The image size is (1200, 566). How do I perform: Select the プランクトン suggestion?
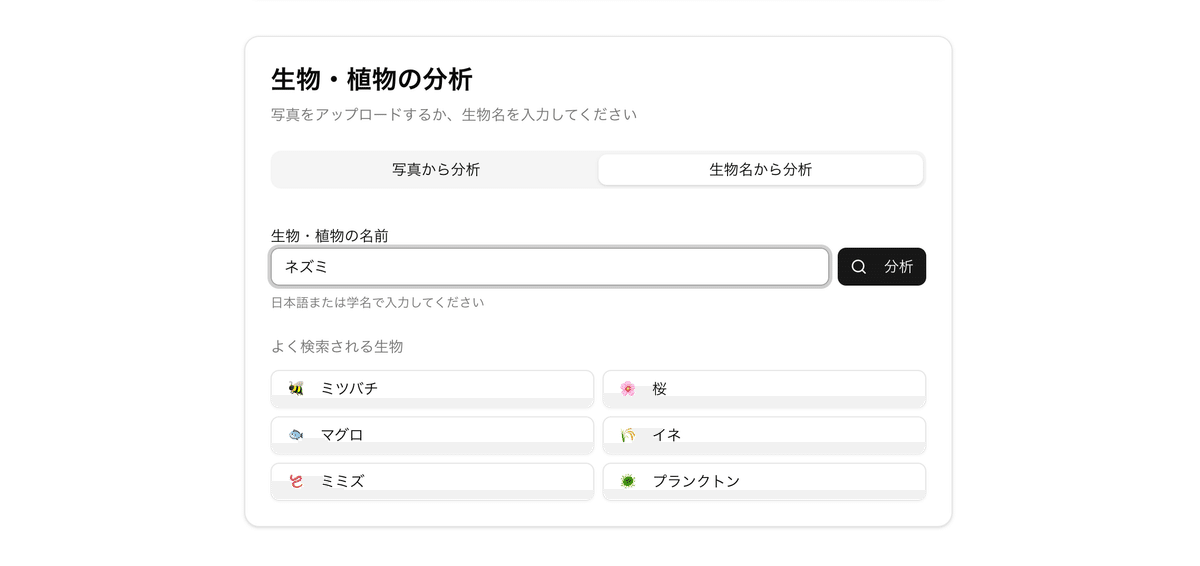coord(764,481)
